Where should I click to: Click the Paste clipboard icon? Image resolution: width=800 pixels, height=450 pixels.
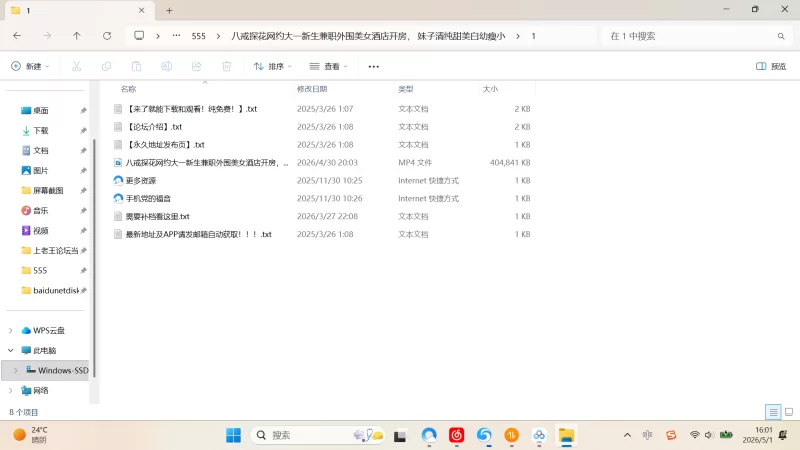(x=136, y=66)
